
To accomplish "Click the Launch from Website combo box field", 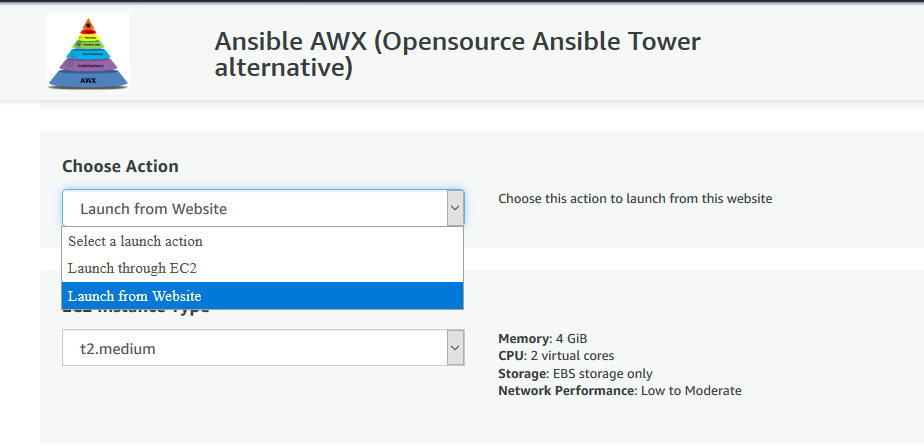I will [x=252, y=208].
